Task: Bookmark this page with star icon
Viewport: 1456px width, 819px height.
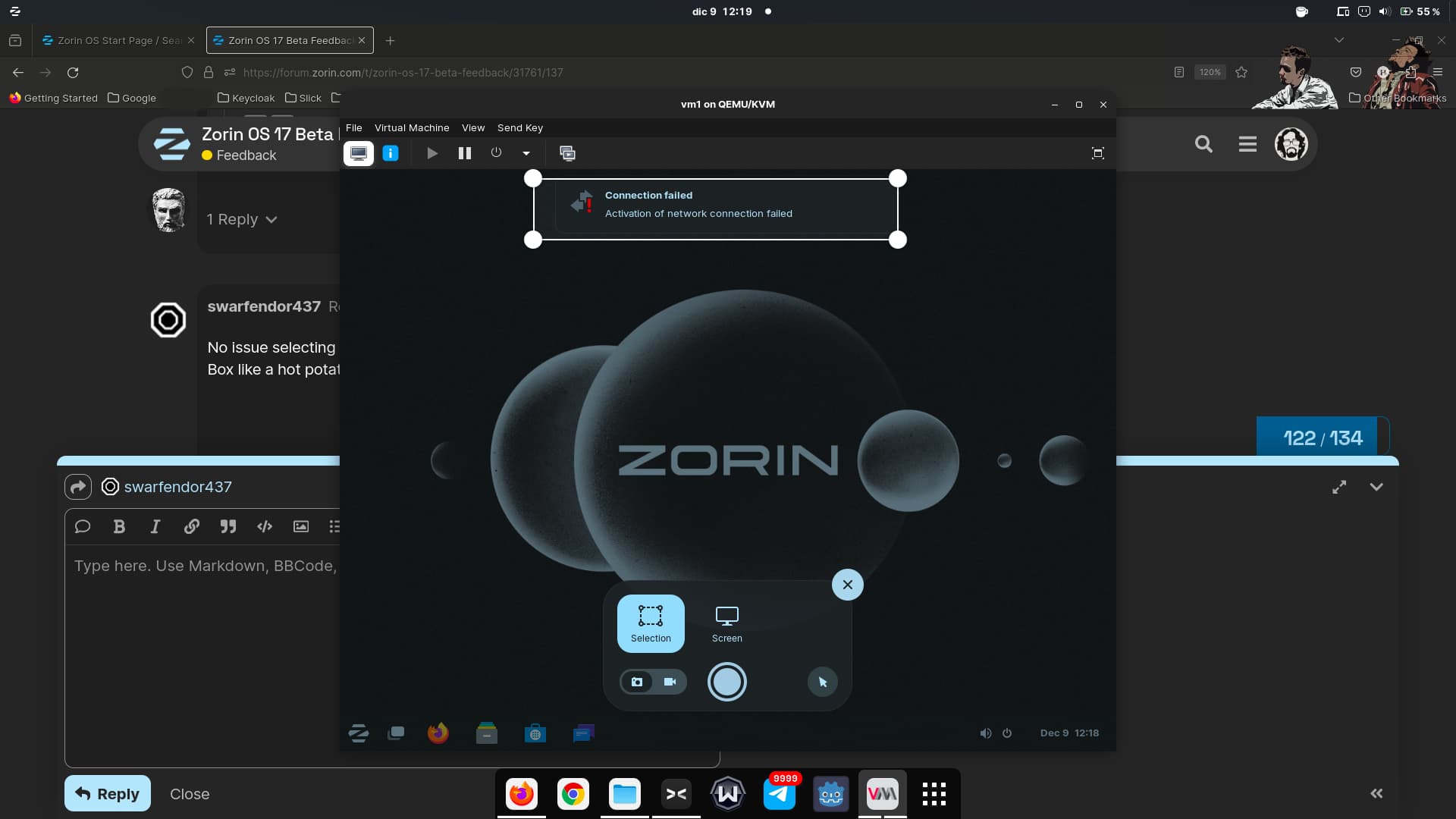Action: click(1241, 72)
